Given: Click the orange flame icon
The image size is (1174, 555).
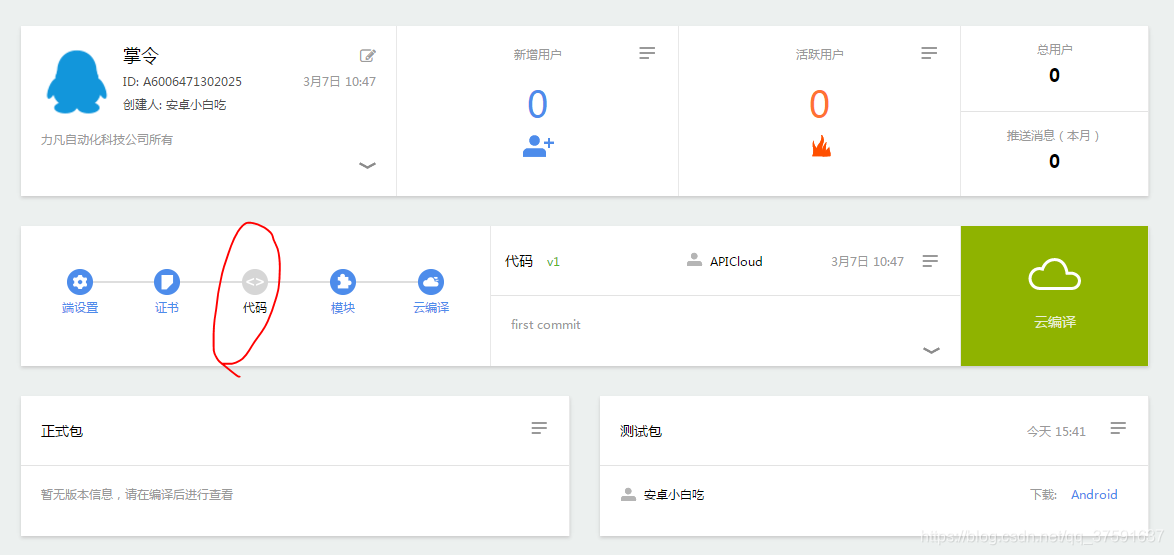Looking at the screenshot, I should 821,146.
